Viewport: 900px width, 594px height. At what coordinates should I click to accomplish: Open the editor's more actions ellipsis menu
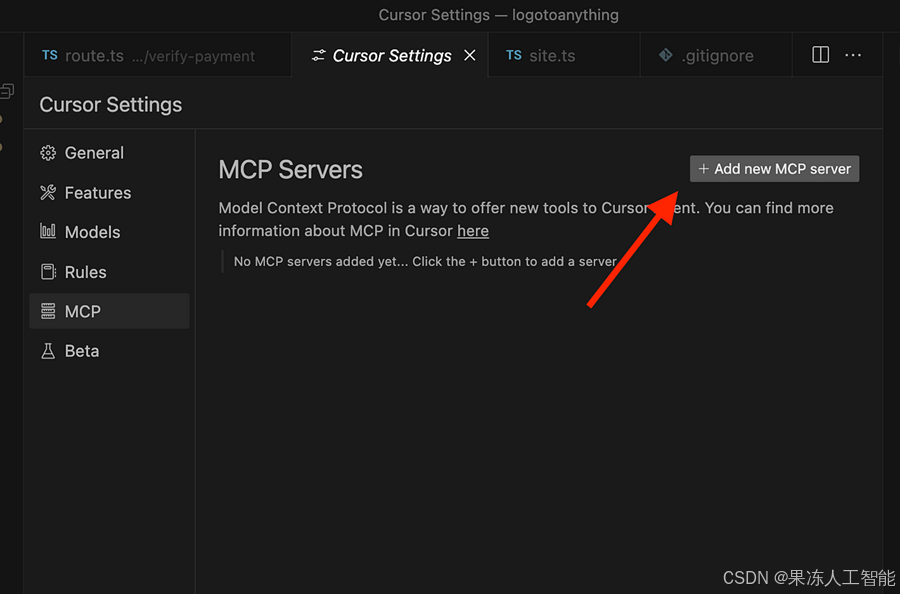tap(853, 55)
